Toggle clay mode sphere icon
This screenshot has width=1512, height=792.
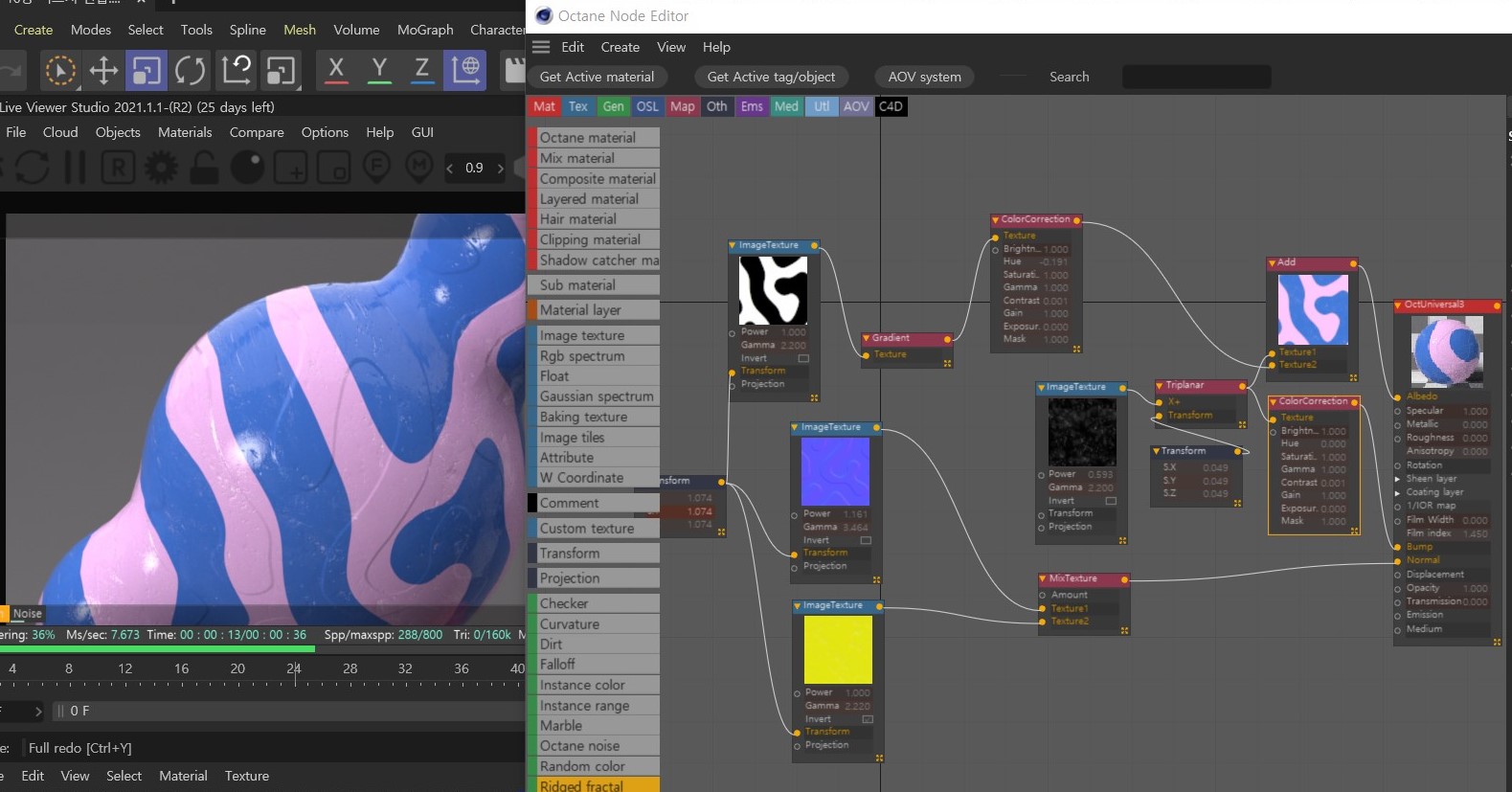(247, 168)
